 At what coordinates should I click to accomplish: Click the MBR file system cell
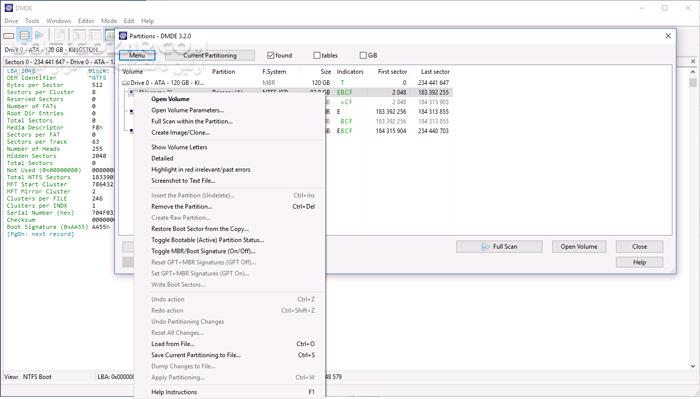tap(269, 83)
